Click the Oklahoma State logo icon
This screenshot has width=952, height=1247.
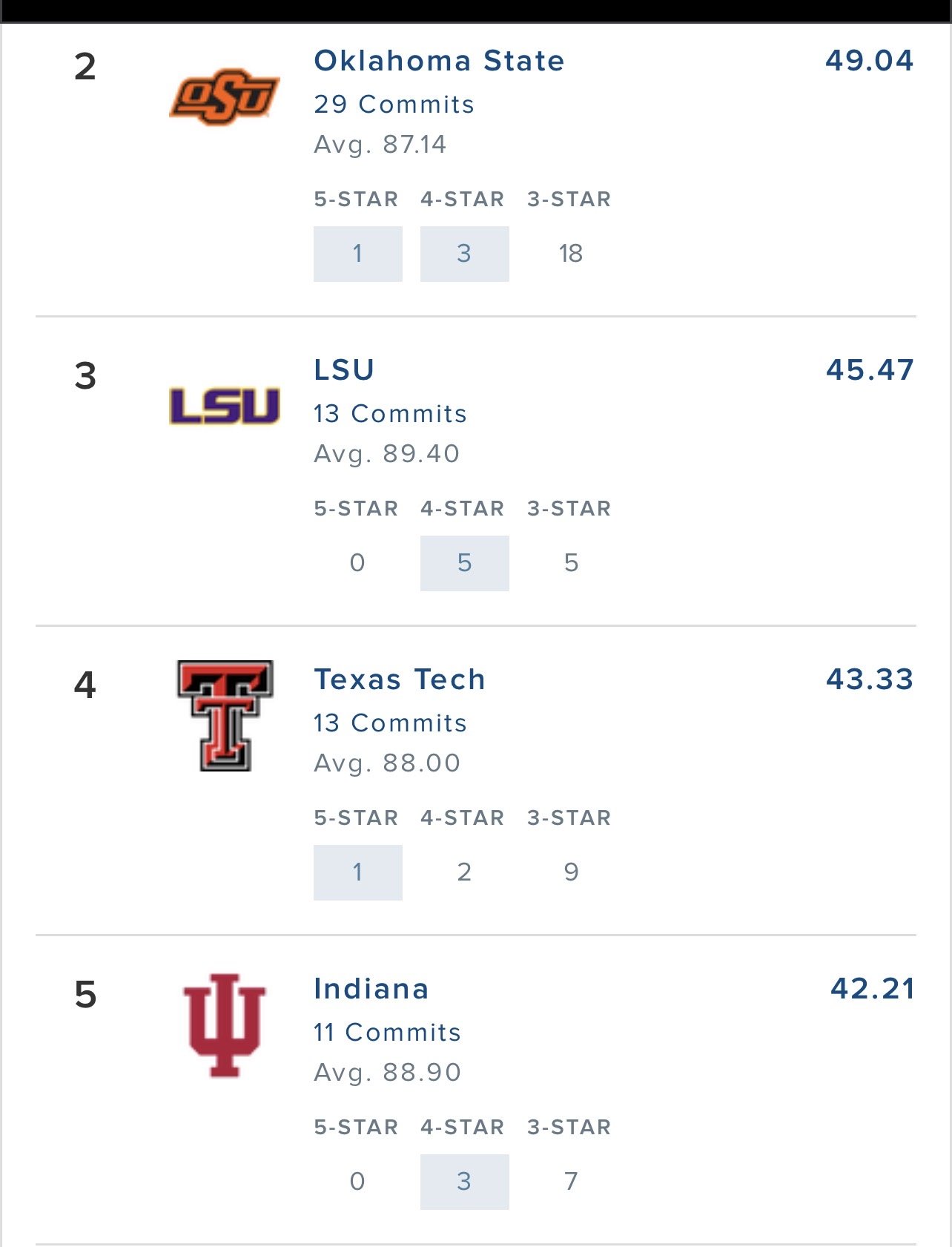coord(225,96)
